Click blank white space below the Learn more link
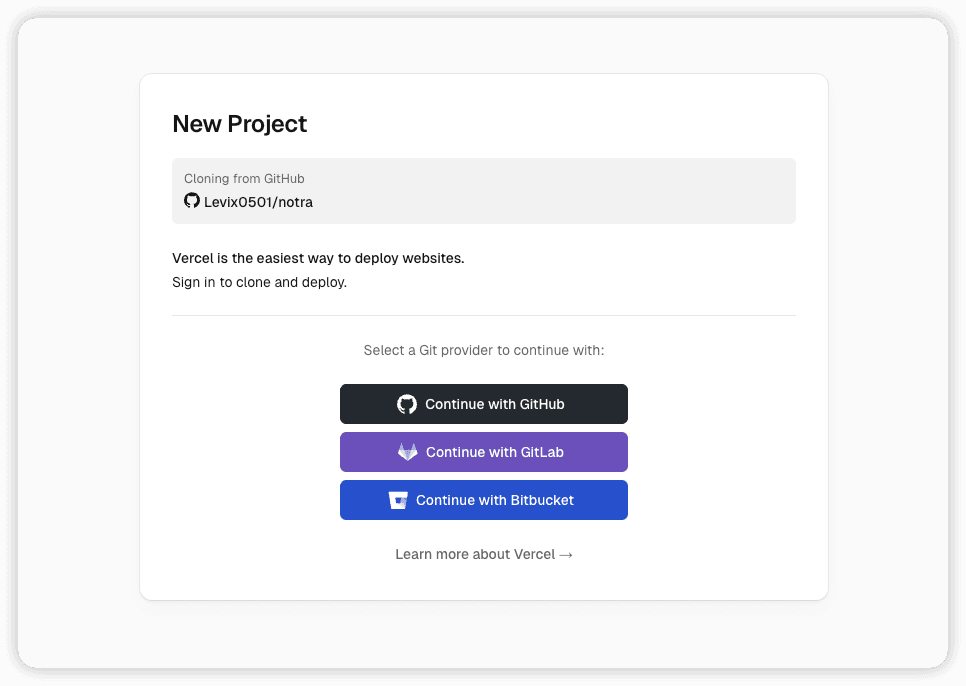 (x=484, y=582)
